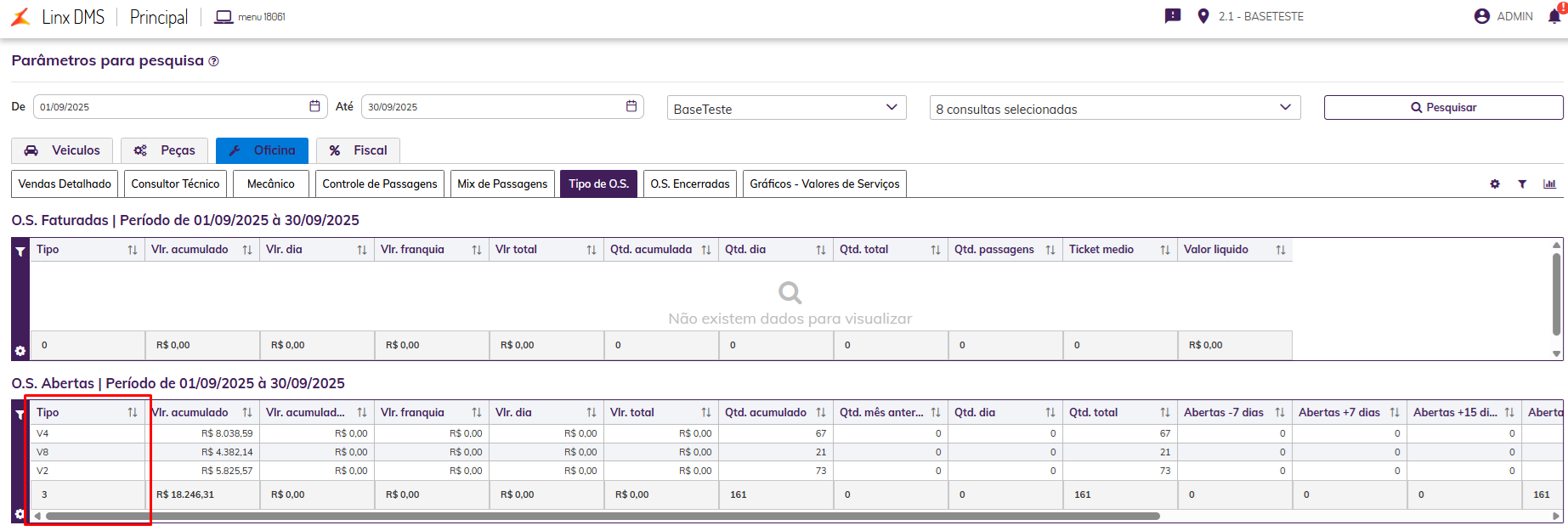1568x531 pixels.
Task: Click filter icon of O.S. Faturadas grid
Action: click(20, 251)
